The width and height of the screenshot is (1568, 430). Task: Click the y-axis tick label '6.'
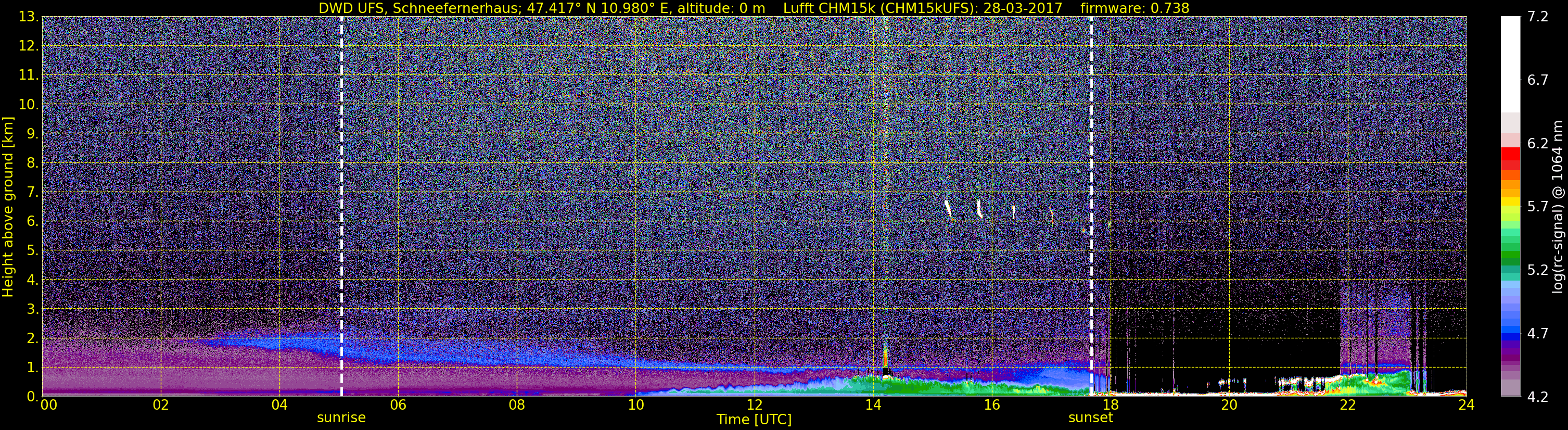coord(32,222)
